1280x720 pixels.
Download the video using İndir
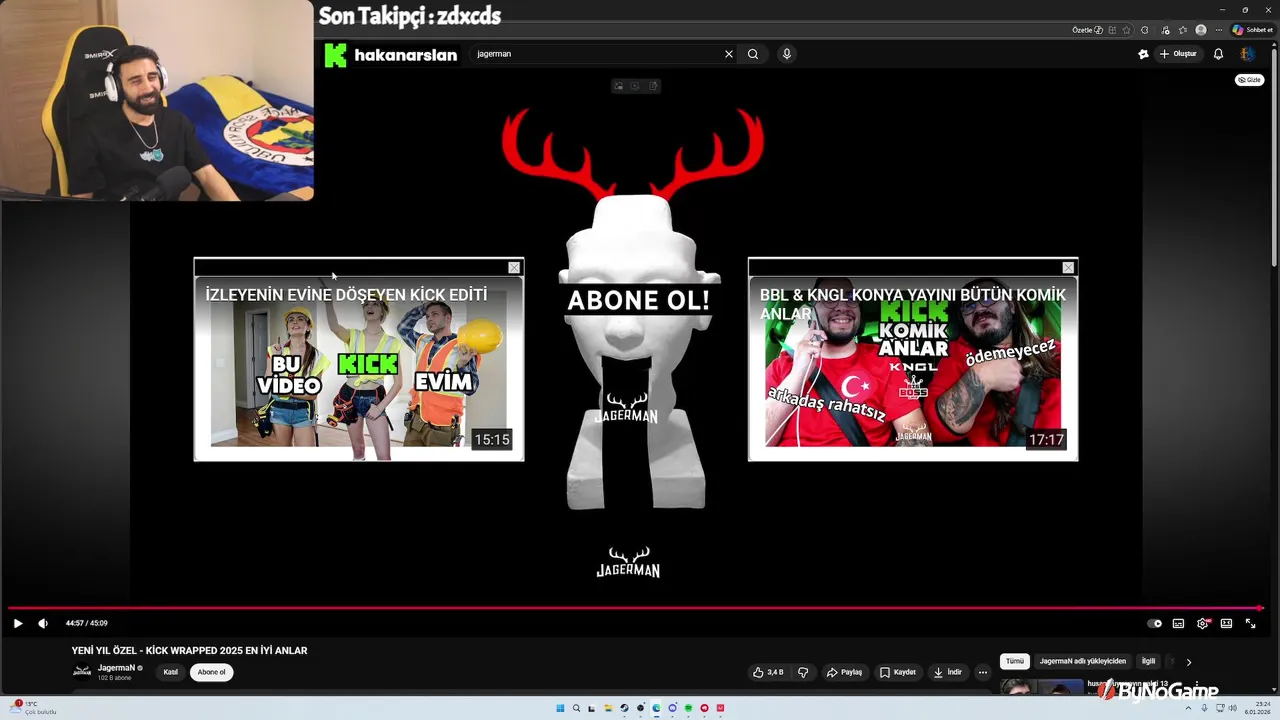(x=947, y=672)
